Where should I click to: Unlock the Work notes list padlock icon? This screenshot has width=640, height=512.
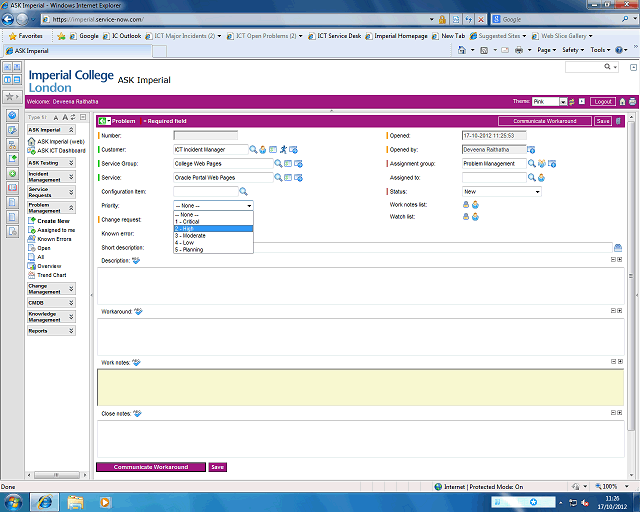[465, 204]
